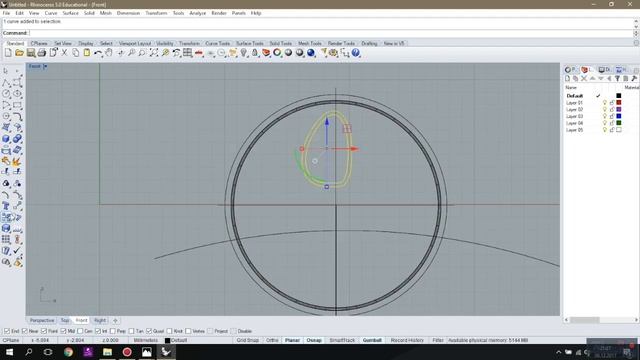Toggle the Mid osnap checkbox
The height and width of the screenshot is (360, 640).
pos(63,331)
